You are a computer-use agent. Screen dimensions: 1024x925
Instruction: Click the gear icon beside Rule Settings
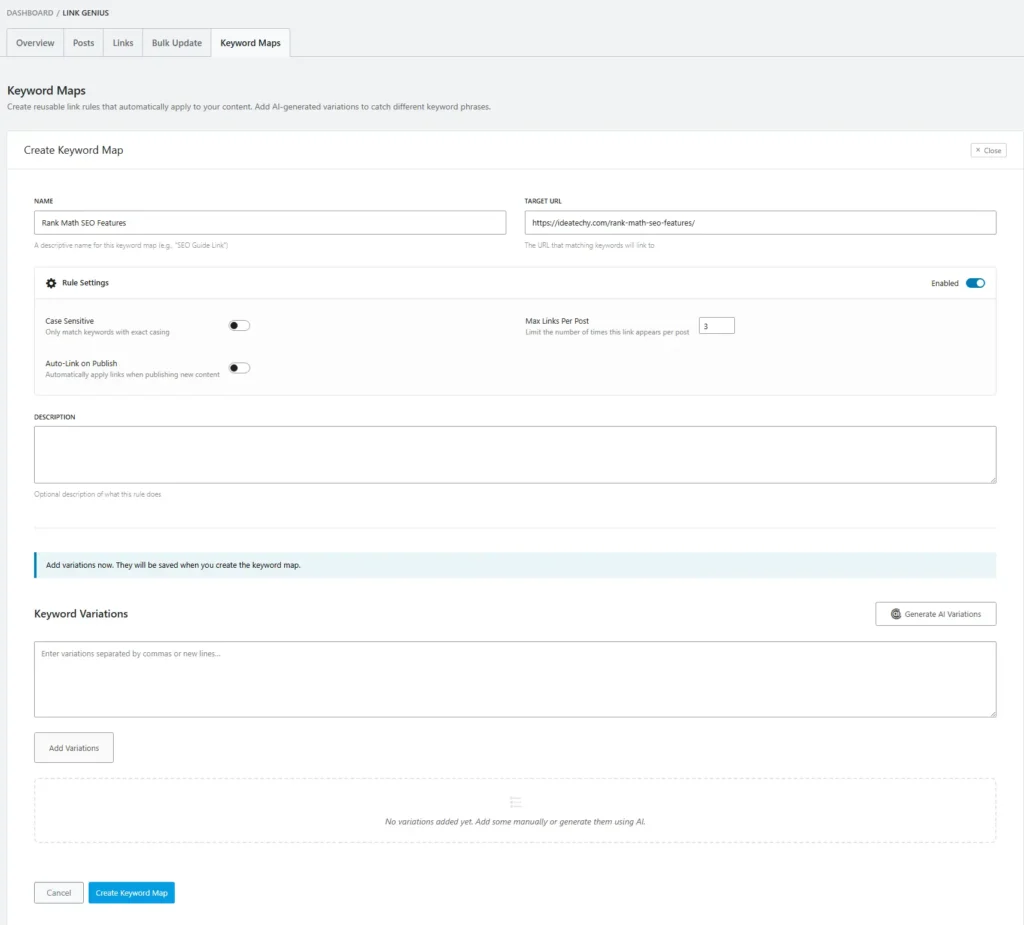click(51, 283)
